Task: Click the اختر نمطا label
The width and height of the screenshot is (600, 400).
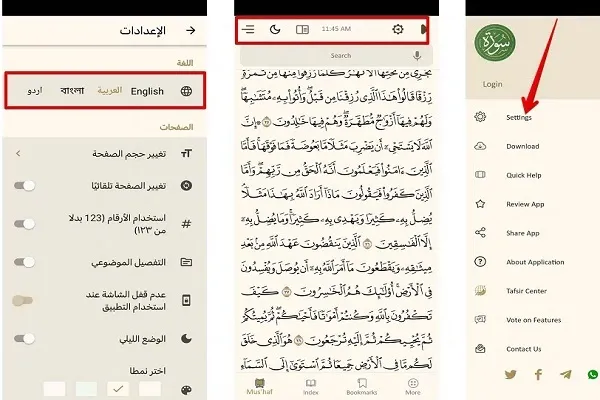Action: pyautogui.click(x=147, y=371)
